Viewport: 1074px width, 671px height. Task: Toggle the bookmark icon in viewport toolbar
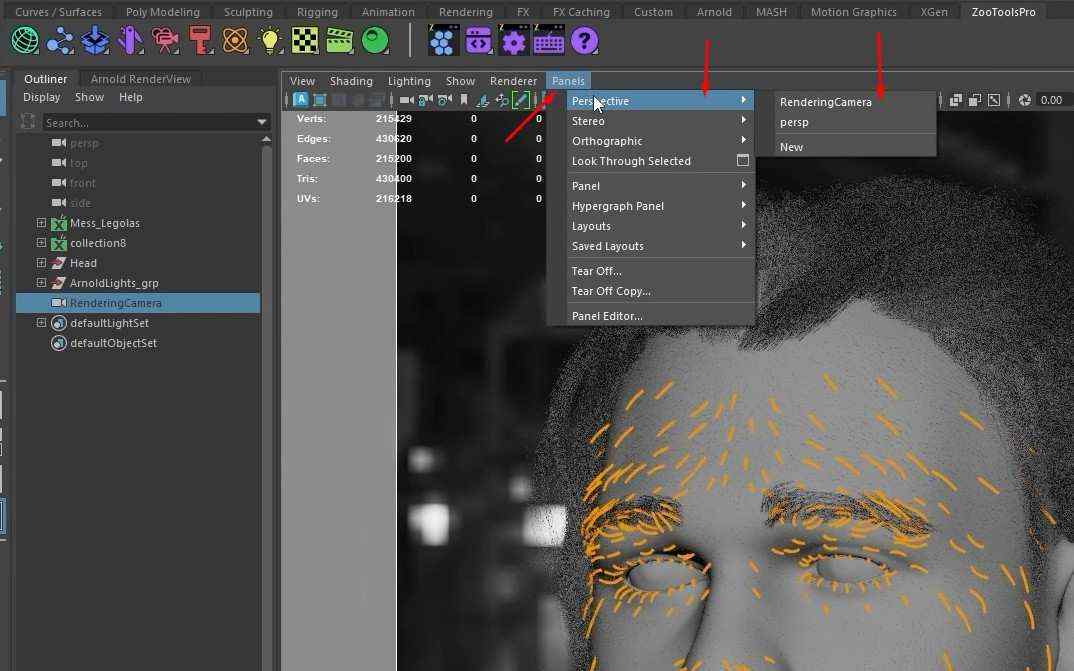coord(464,100)
